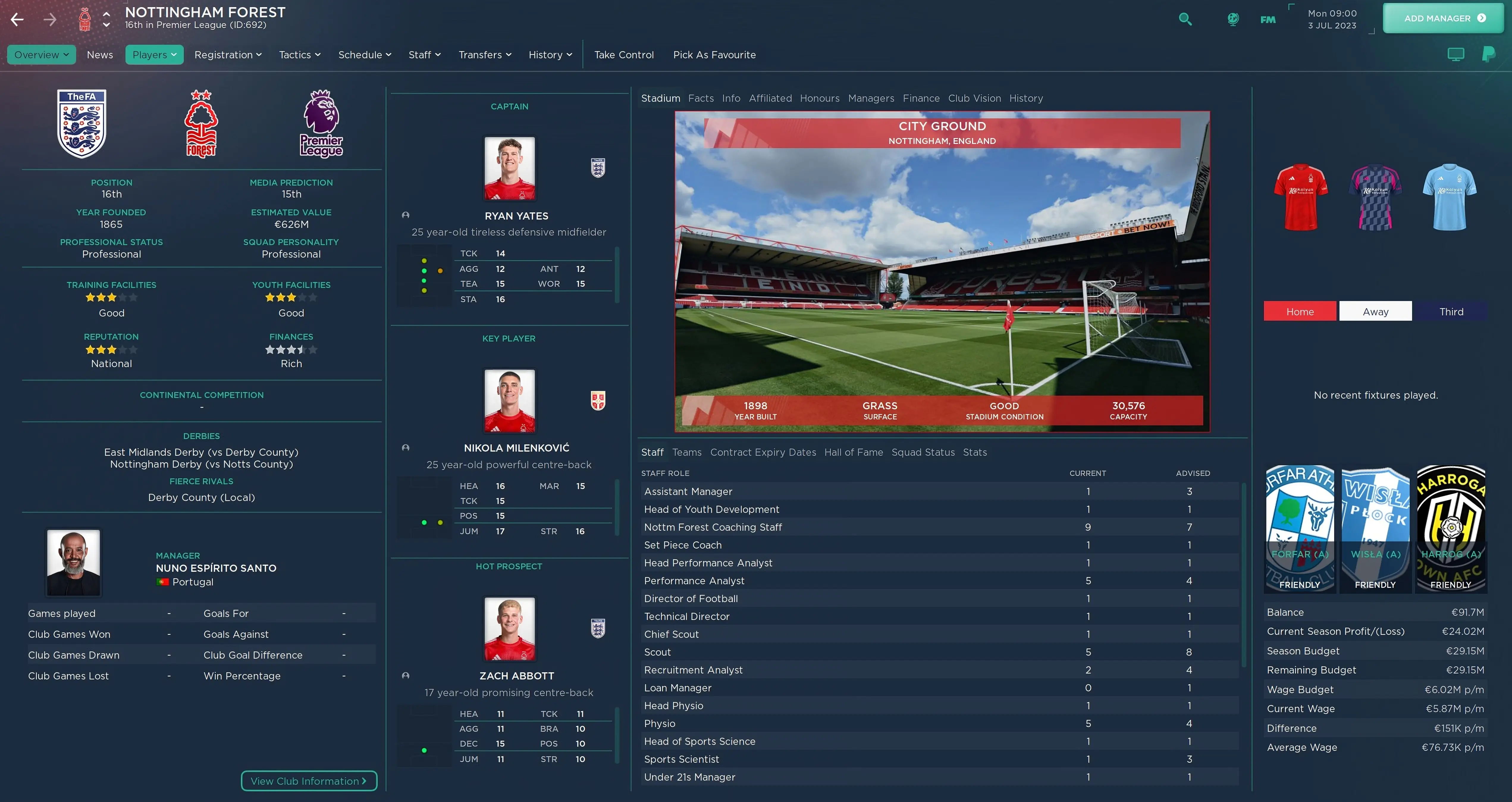Open Ryan Yates player name link

click(517, 215)
